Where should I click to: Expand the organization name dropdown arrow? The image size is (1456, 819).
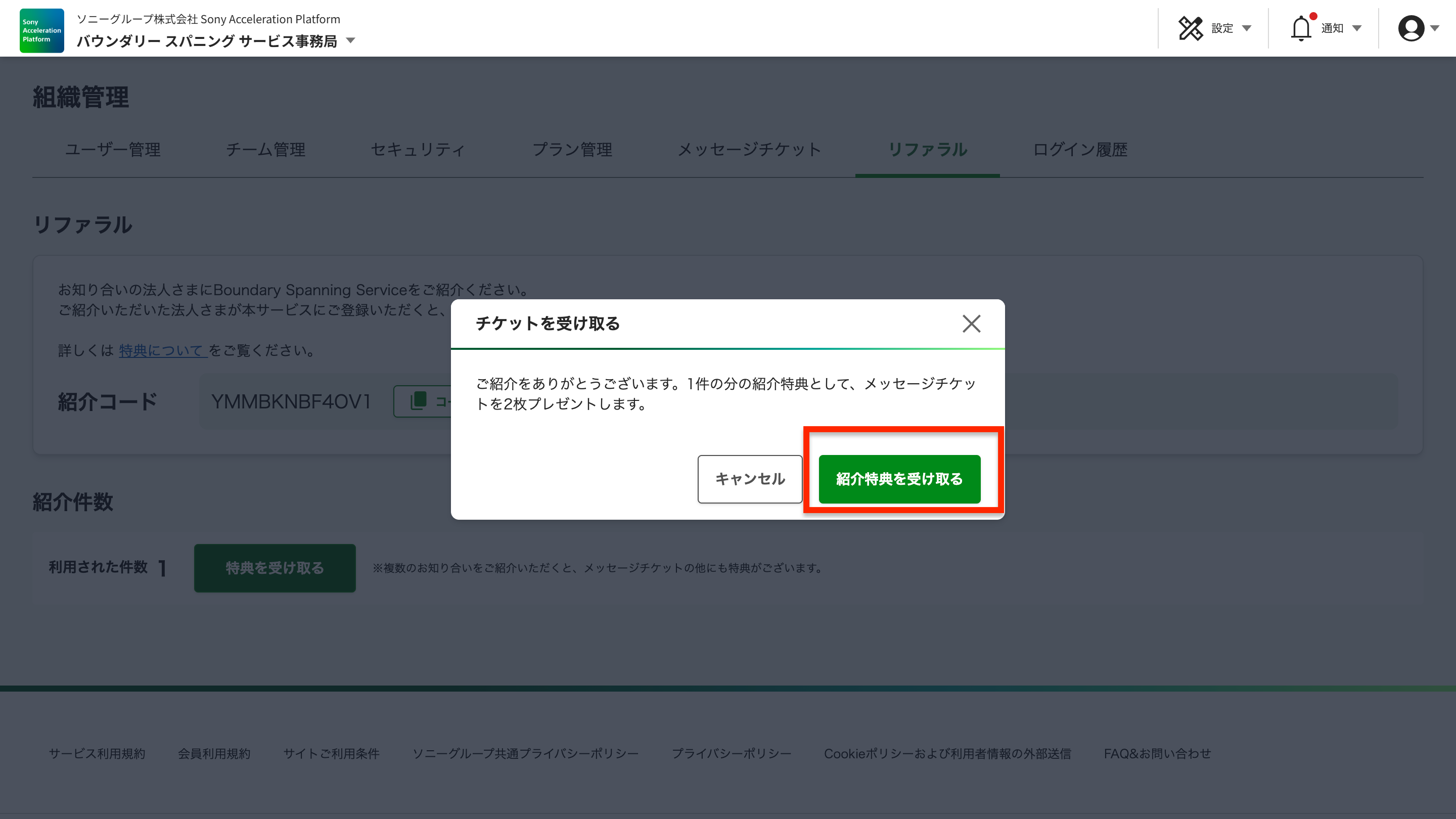tap(350, 40)
